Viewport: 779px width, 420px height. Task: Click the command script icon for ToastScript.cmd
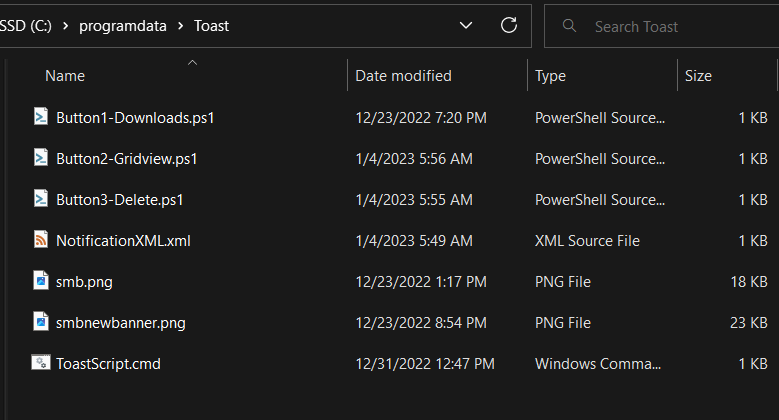tap(41, 363)
